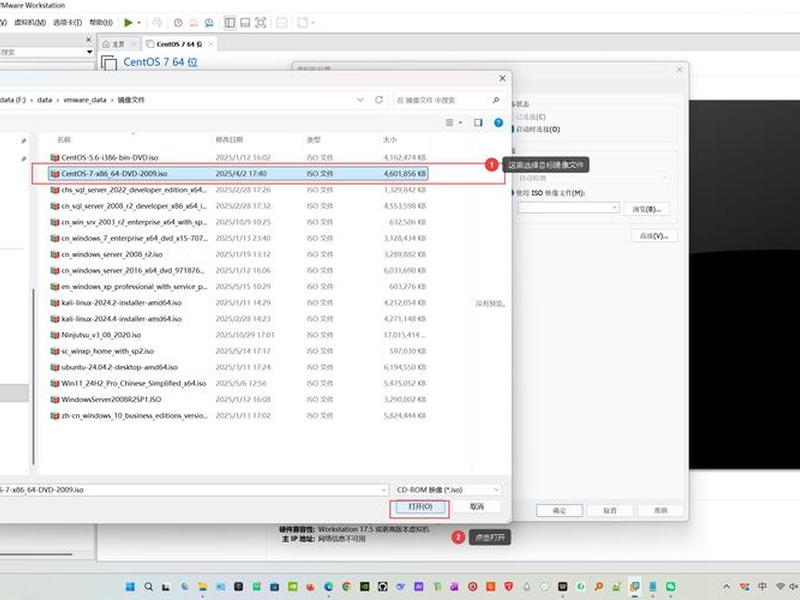Screen dimensions: 800x600
Task: Take a snapshot with the clock icon
Action: pos(178,22)
